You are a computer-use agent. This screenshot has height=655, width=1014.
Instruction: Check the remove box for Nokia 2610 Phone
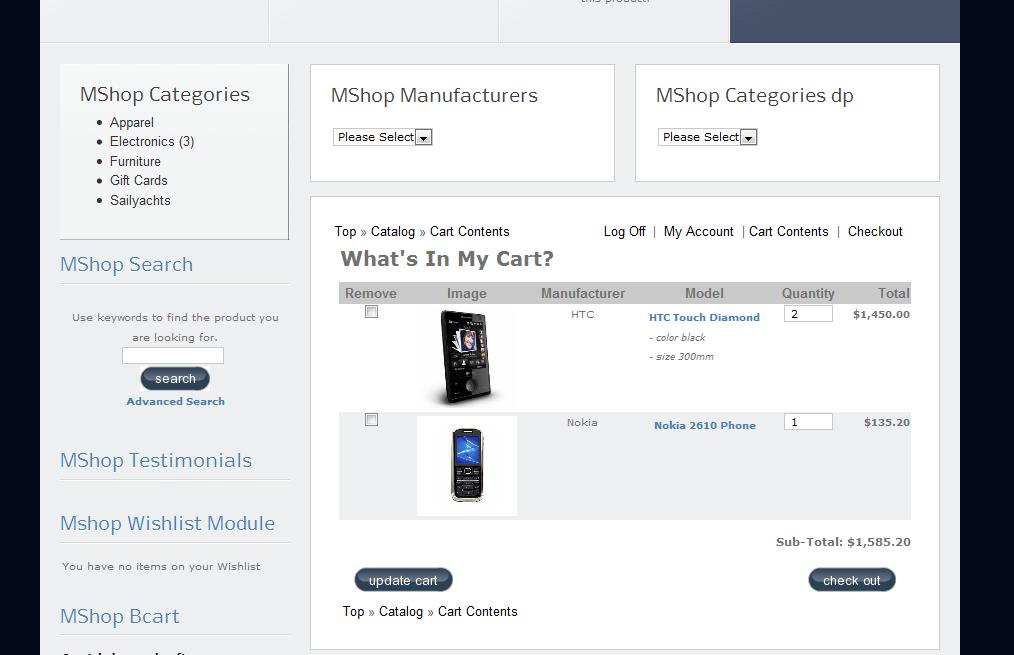[371, 420]
